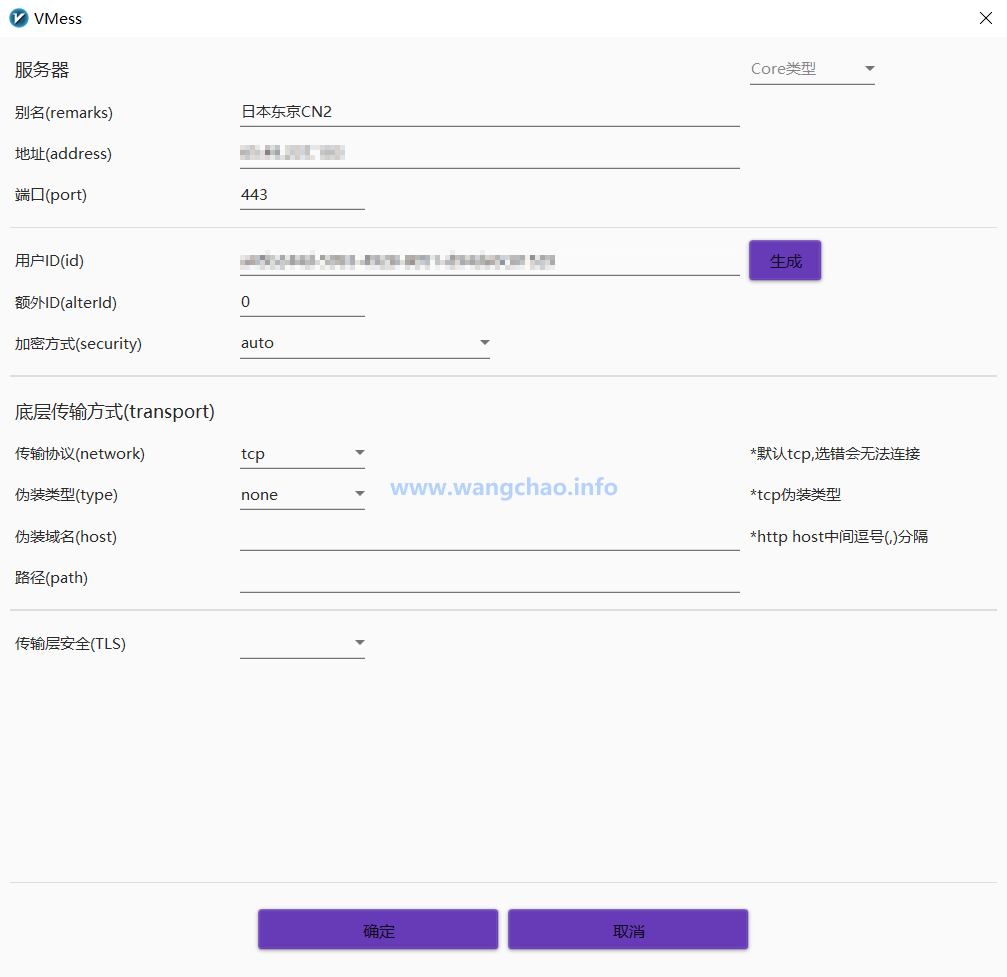The width and height of the screenshot is (1007, 977).
Task: Click the *默认tcp,选错会无法连接 hint text
Action: tap(835, 453)
